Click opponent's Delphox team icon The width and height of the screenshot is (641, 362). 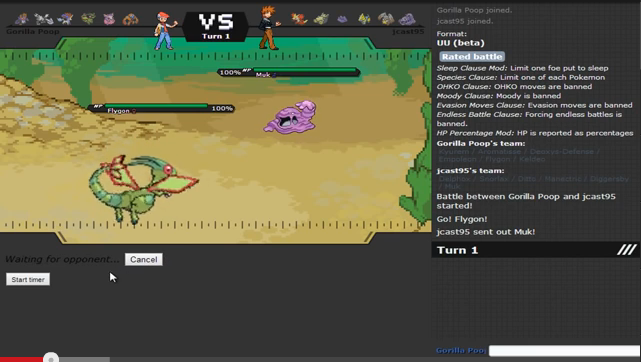pyautogui.click(x=299, y=18)
